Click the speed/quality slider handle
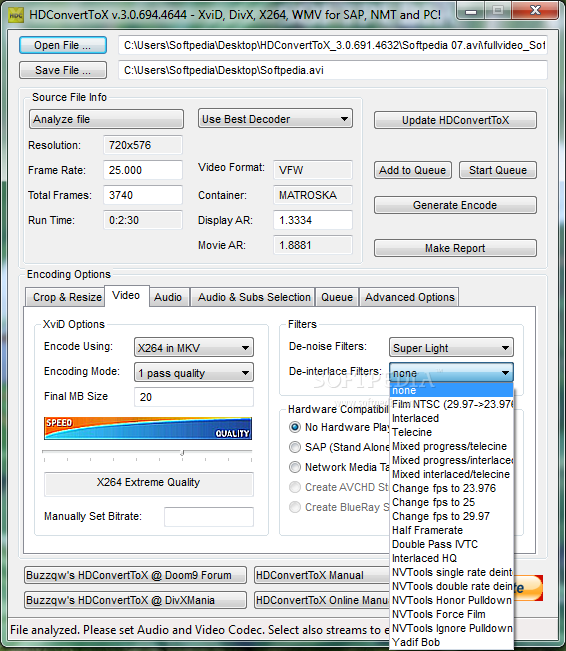The image size is (566, 651). click(182, 453)
